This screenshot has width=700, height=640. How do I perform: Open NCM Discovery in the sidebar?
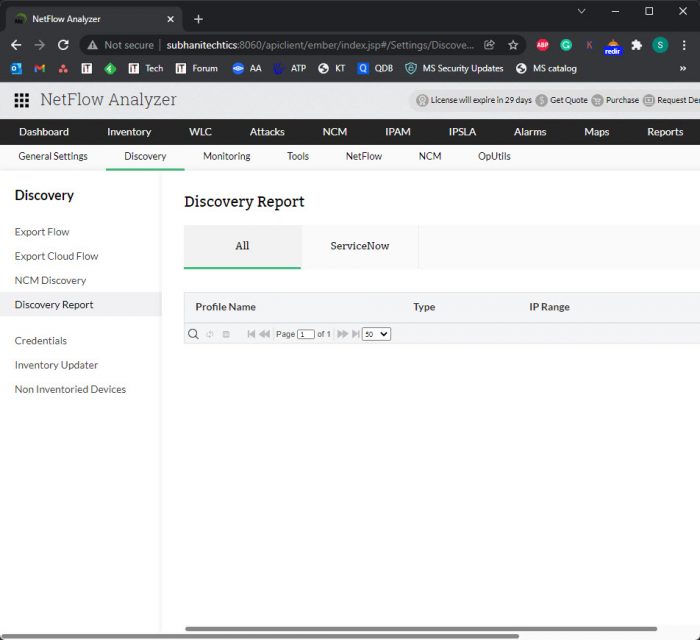50,280
